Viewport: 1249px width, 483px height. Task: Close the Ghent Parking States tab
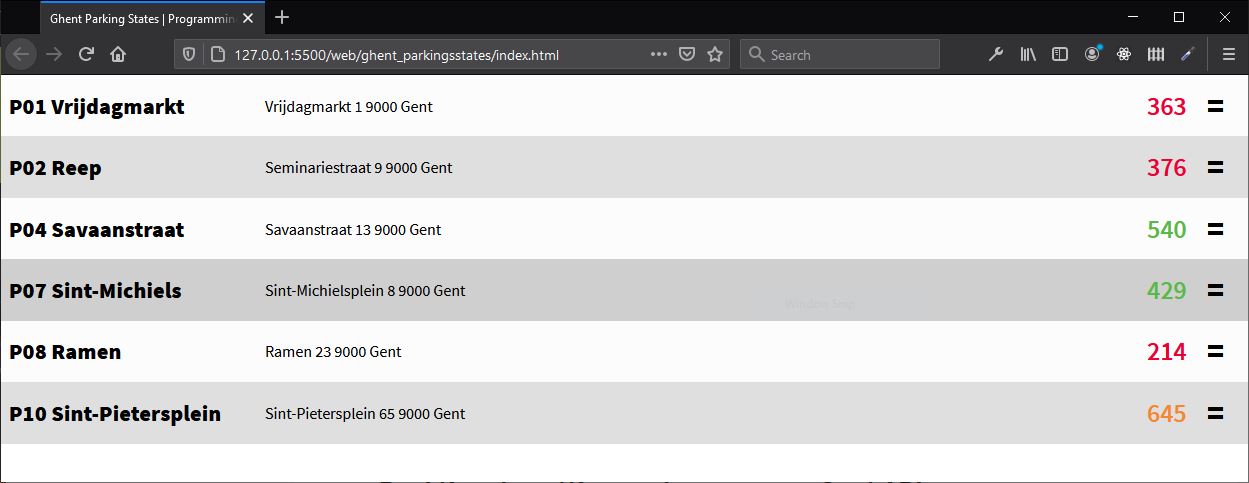point(248,18)
